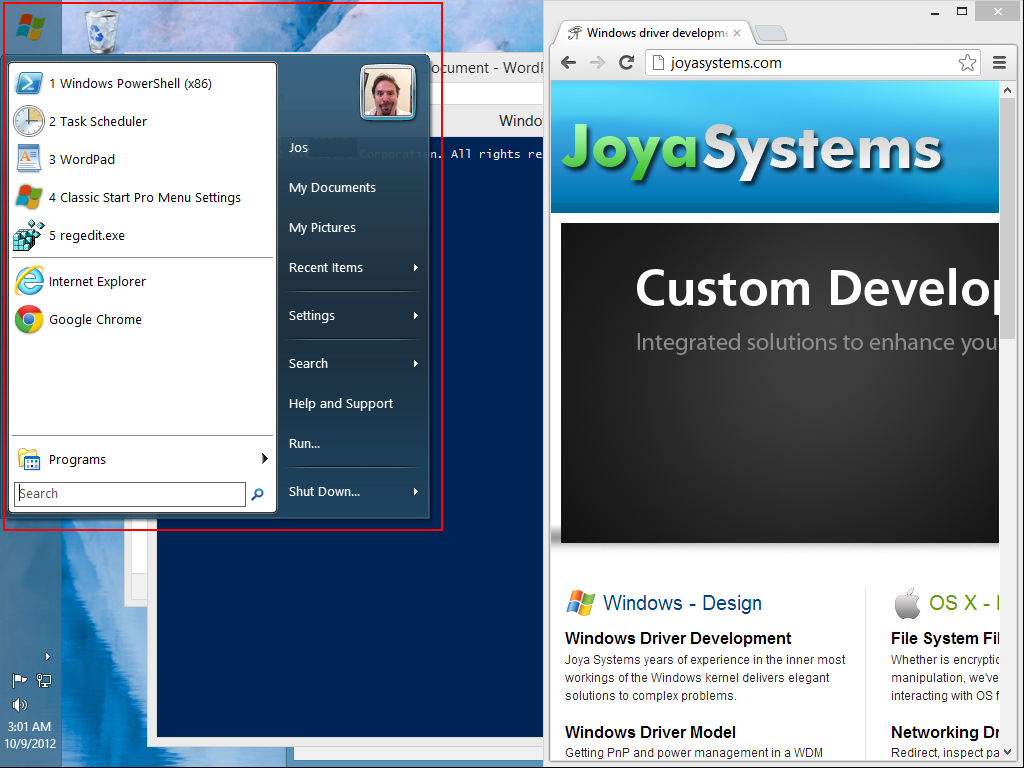The image size is (1024, 768).
Task: Click the user account picture thumbnail
Action: click(x=388, y=92)
